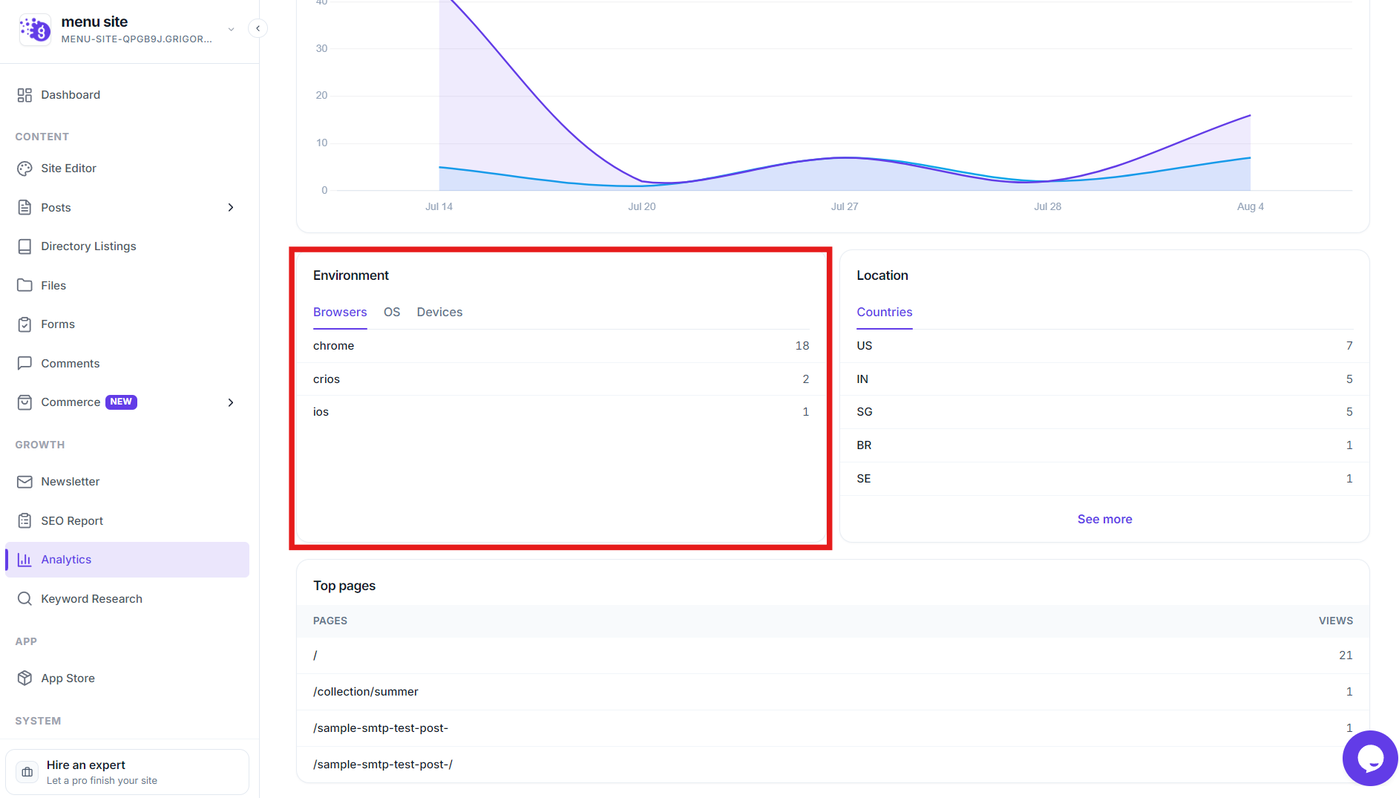
Task: Click the VIEWS column header
Action: click(x=1335, y=621)
